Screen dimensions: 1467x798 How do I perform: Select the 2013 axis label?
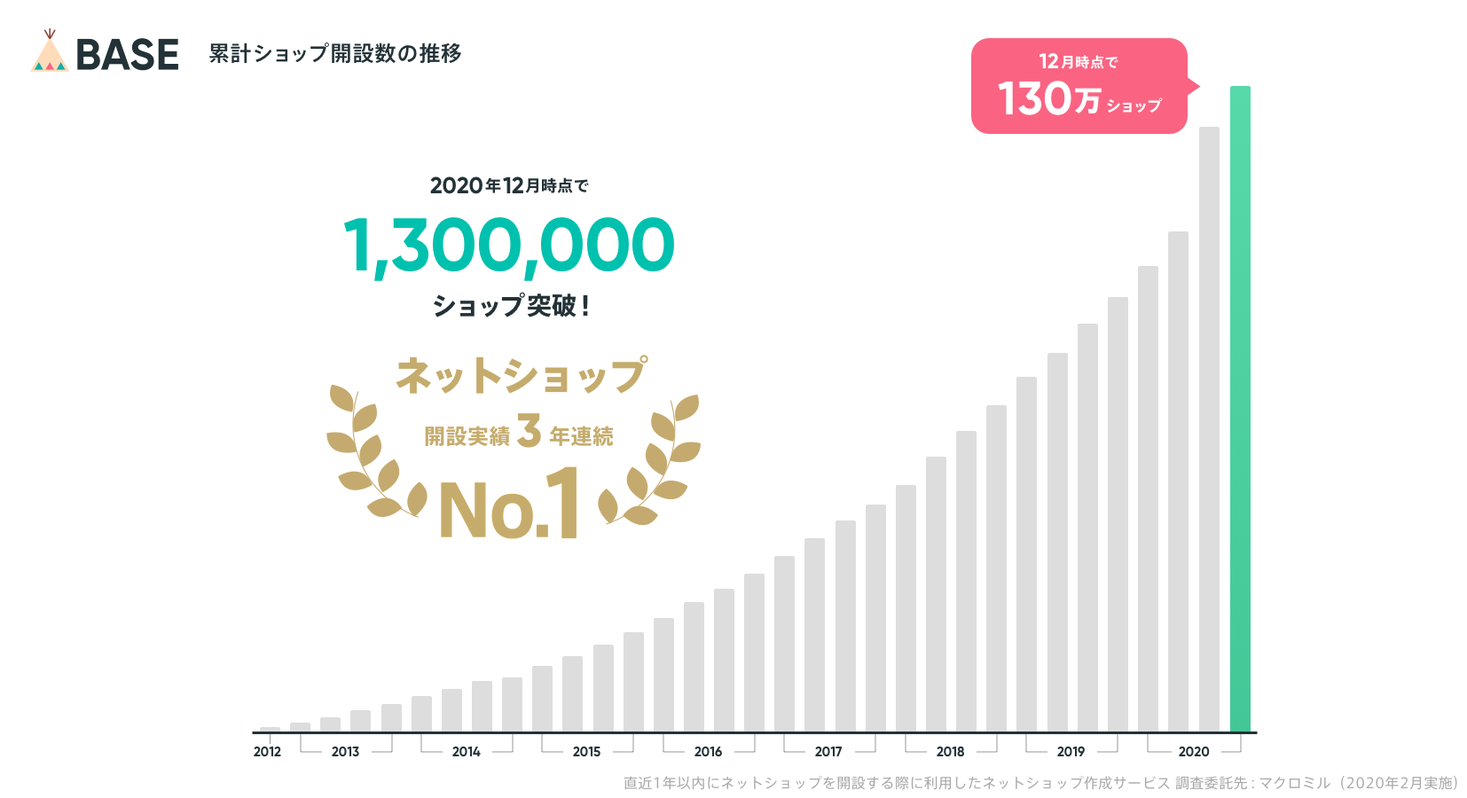pyautogui.click(x=345, y=751)
